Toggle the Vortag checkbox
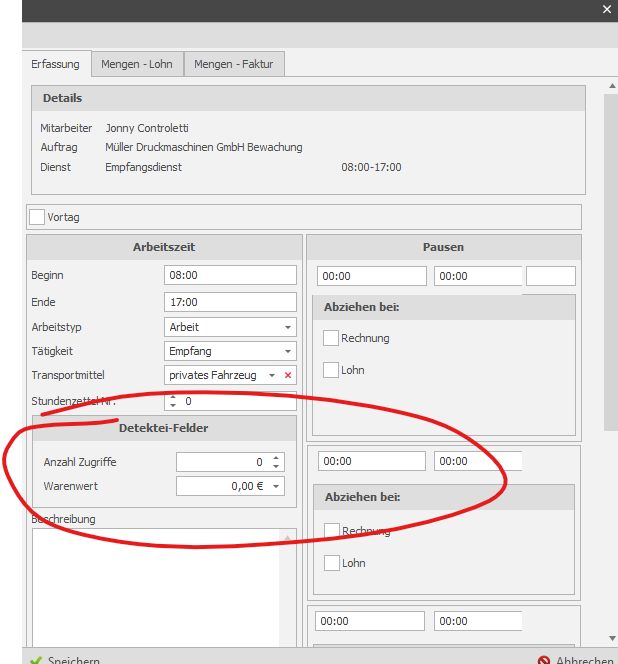The image size is (618, 664). pos(37,217)
